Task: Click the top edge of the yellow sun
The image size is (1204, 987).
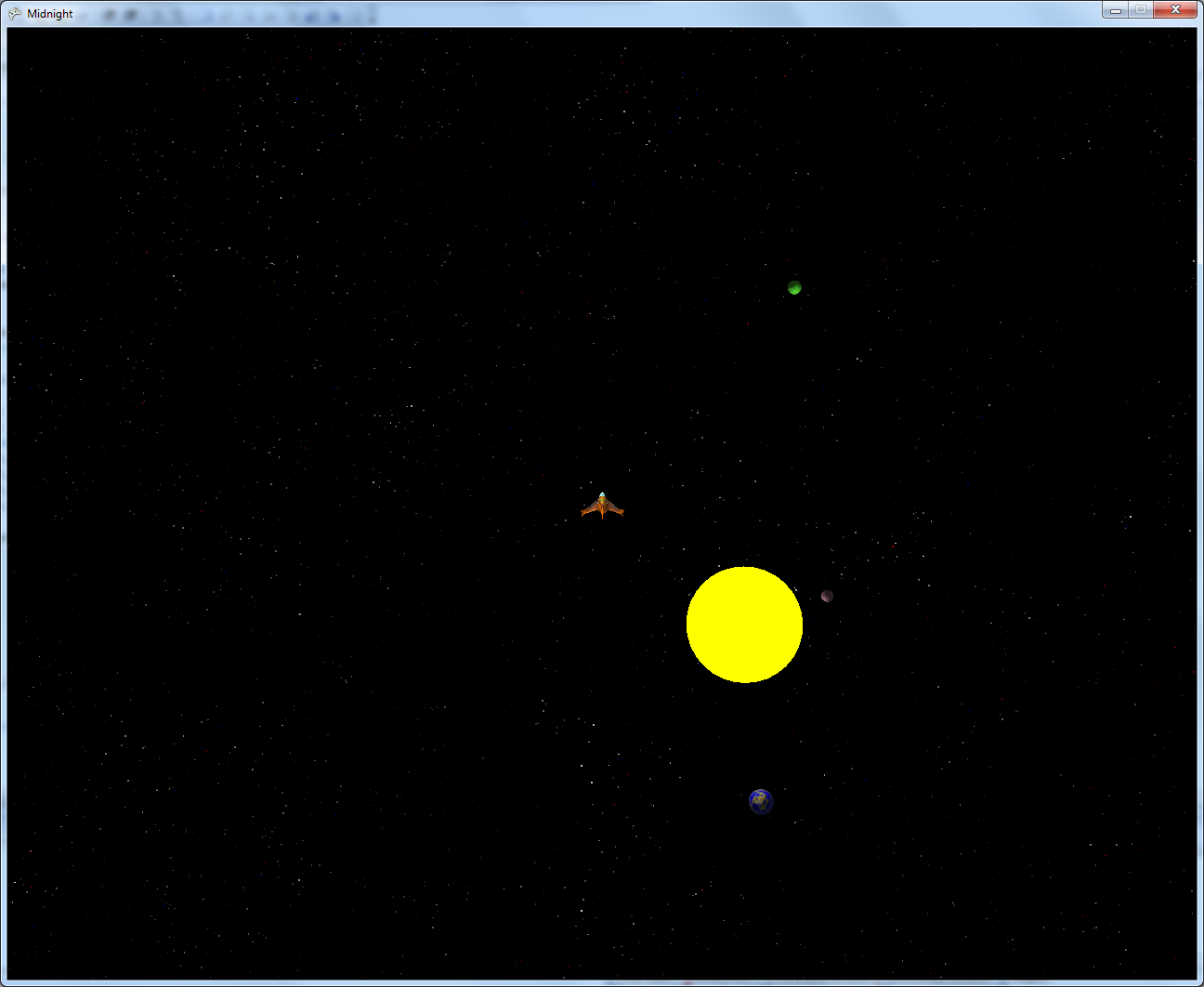Action: tap(744, 570)
